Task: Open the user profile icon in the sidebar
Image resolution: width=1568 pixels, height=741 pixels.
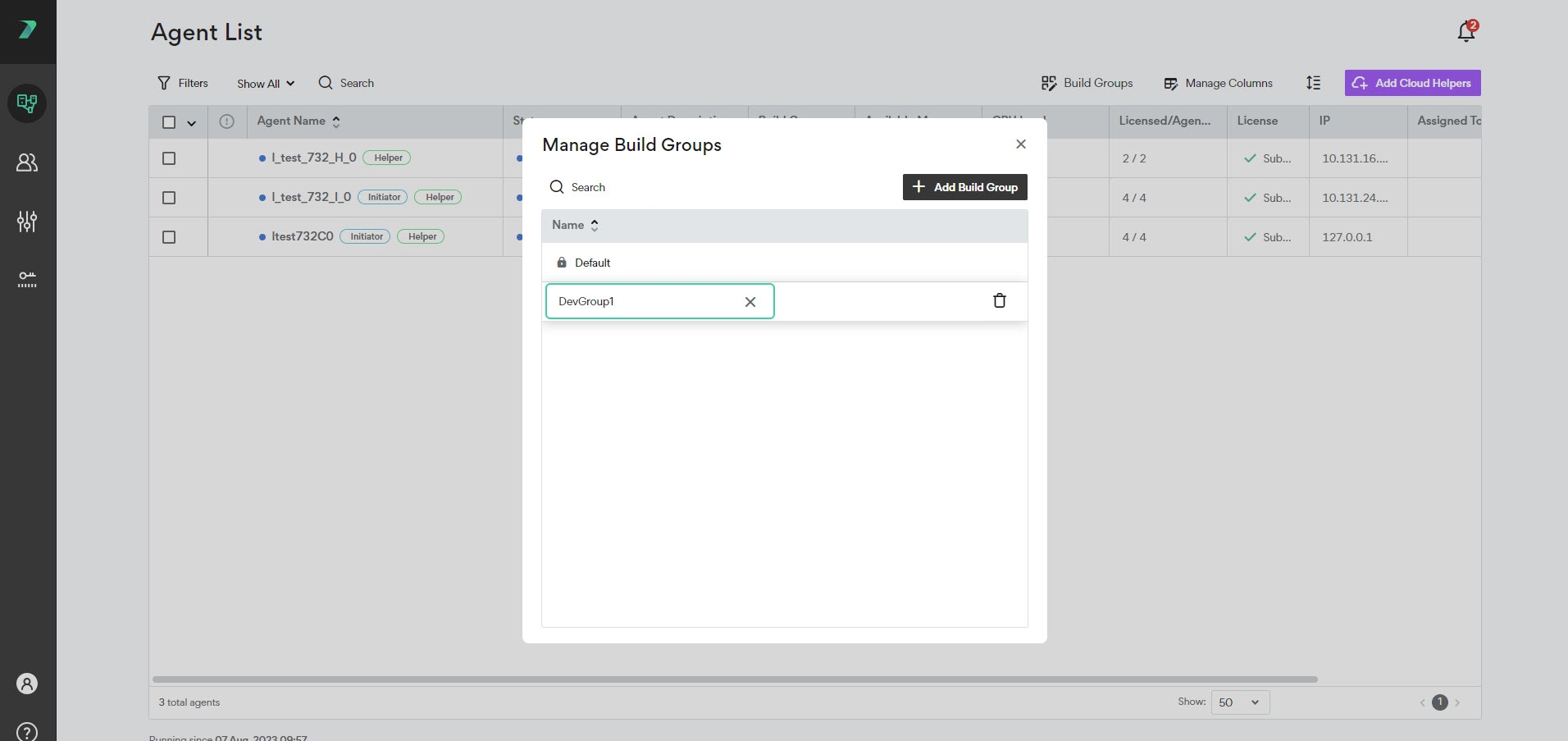Action: click(x=27, y=684)
